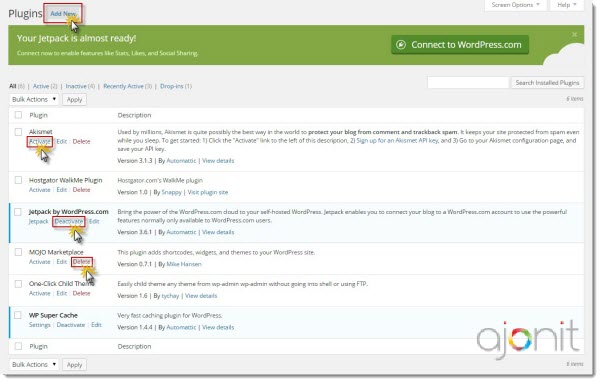Check the Akismet plugin checkbox
600x382 pixels.
[x=18, y=132]
